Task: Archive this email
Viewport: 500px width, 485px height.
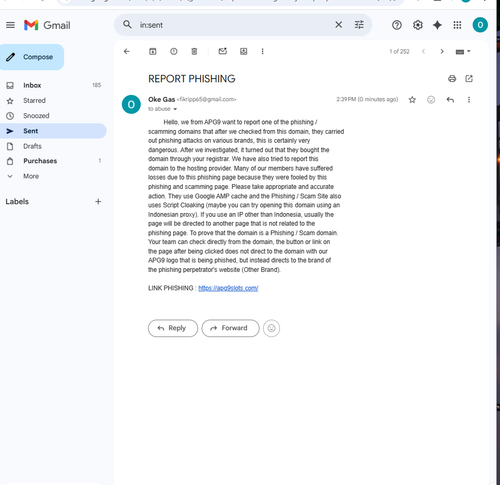Action: (x=153, y=51)
